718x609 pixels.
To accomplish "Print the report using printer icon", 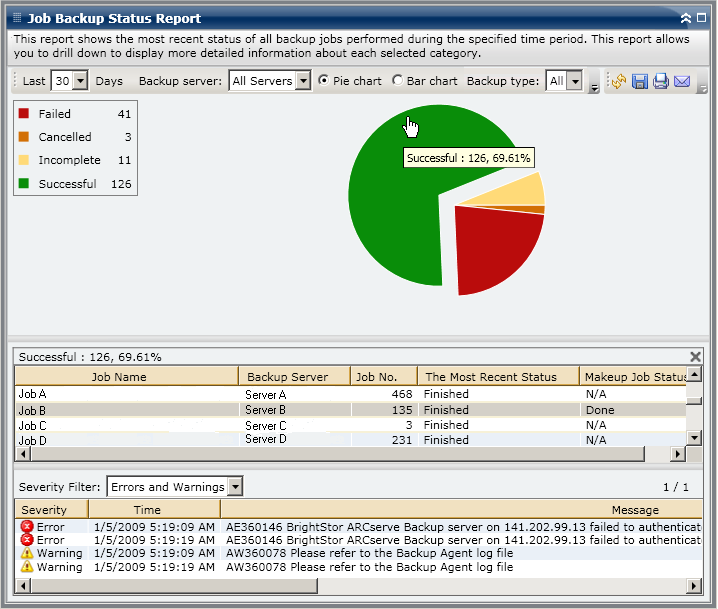I will tap(660, 81).
